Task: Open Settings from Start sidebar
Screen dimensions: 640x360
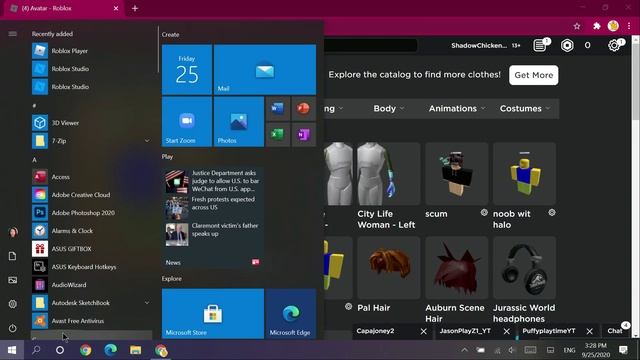Action: point(13,304)
